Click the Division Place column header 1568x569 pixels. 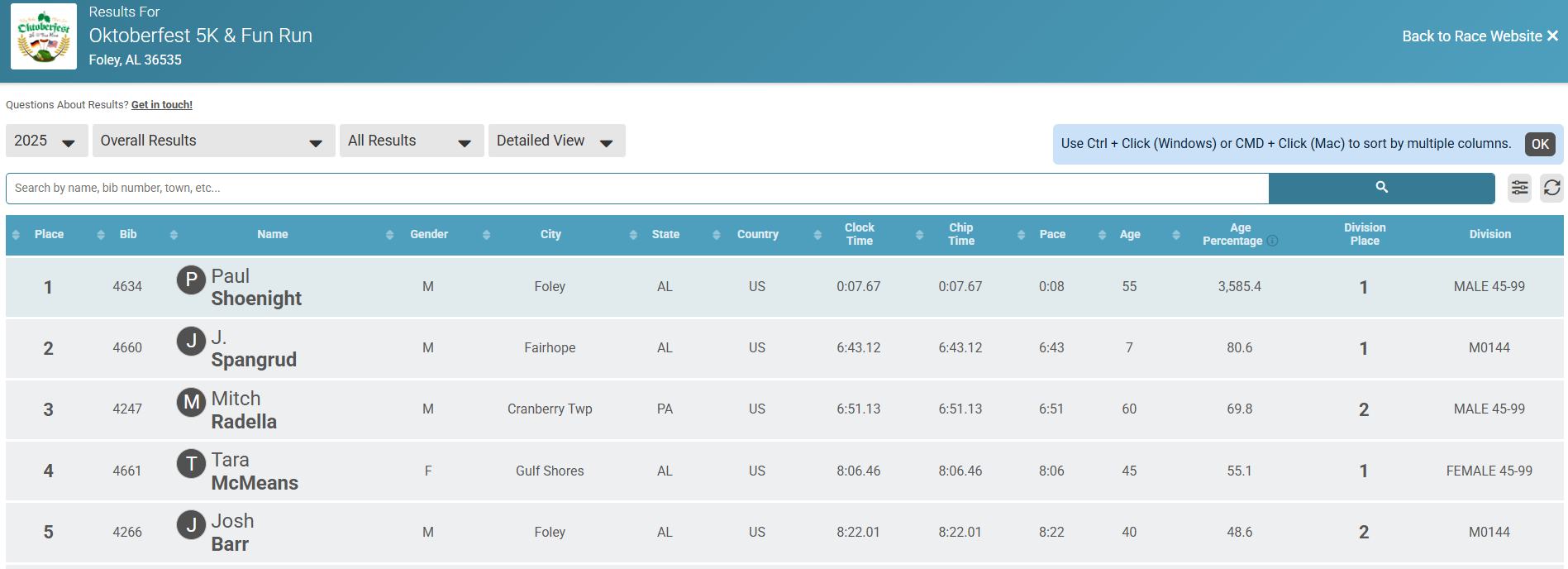click(x=1365, y=234)
